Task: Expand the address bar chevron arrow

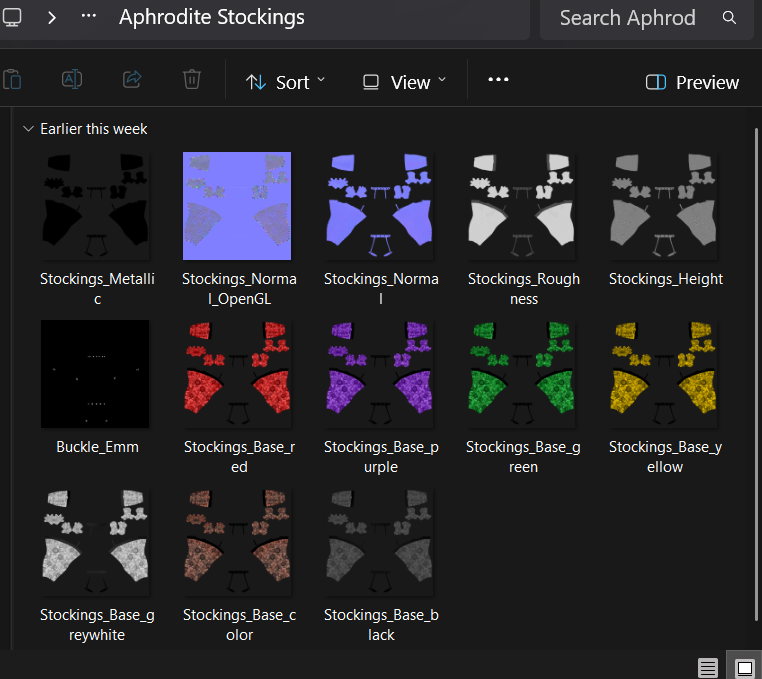Action: point(52,18)
